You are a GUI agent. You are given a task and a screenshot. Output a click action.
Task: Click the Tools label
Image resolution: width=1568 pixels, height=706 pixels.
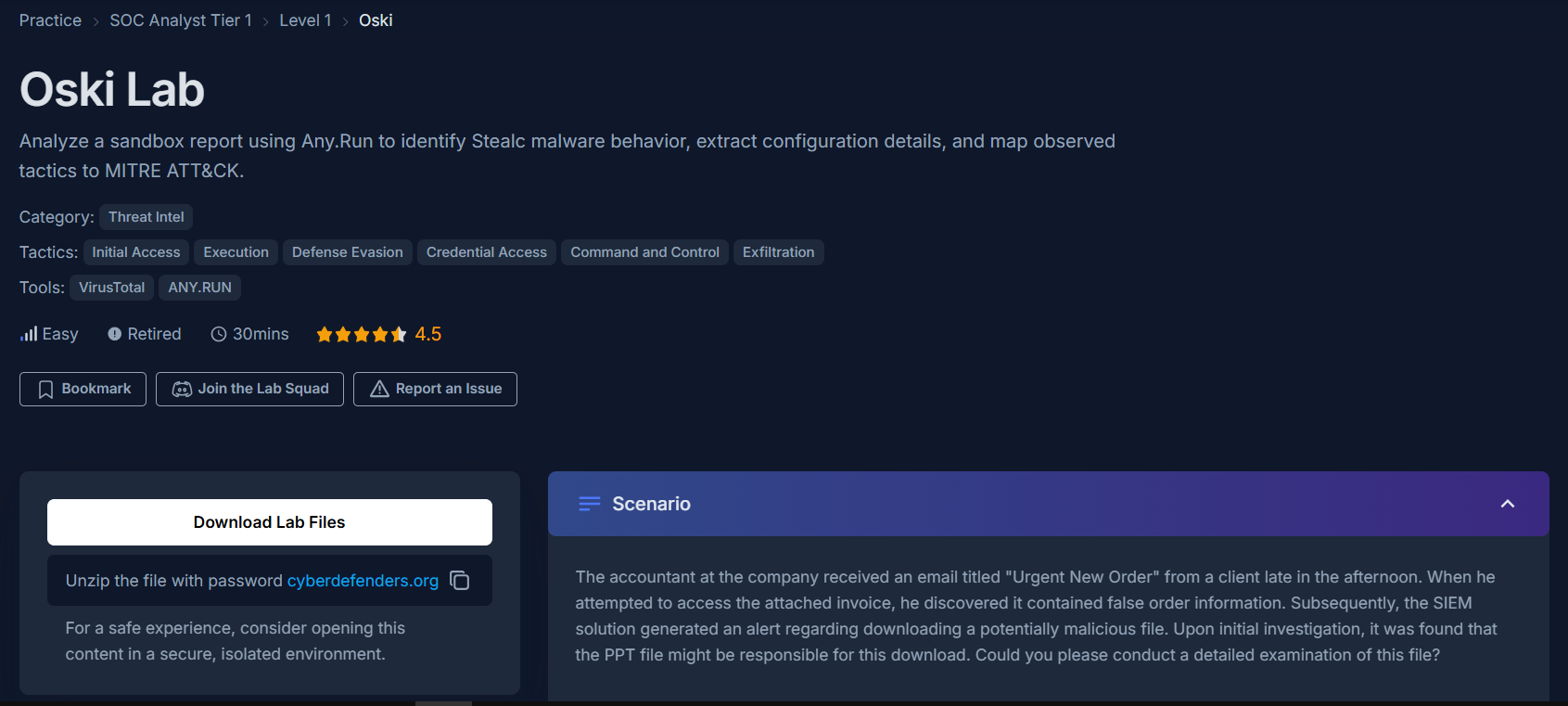point(42,288)
